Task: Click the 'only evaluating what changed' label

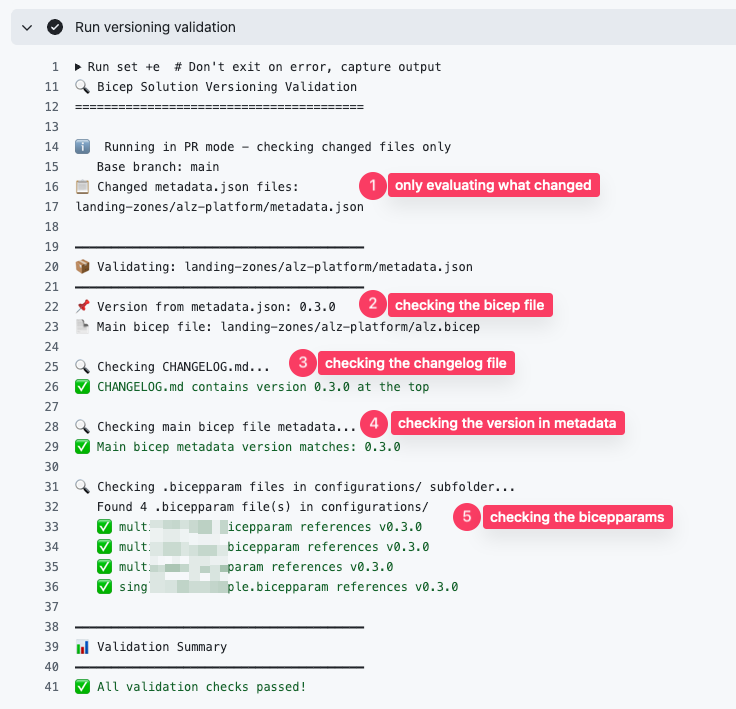Action: click(493, 185)
